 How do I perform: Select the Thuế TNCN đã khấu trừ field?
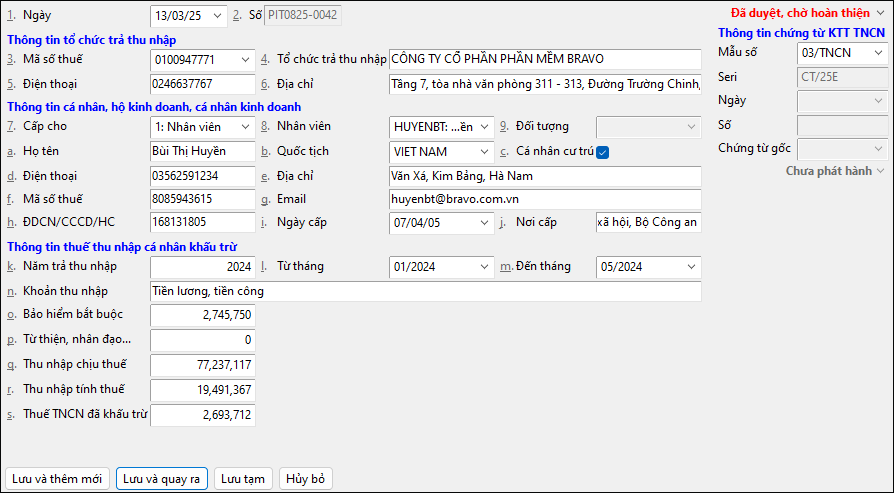pyautogui.click(x=202, y=414)
